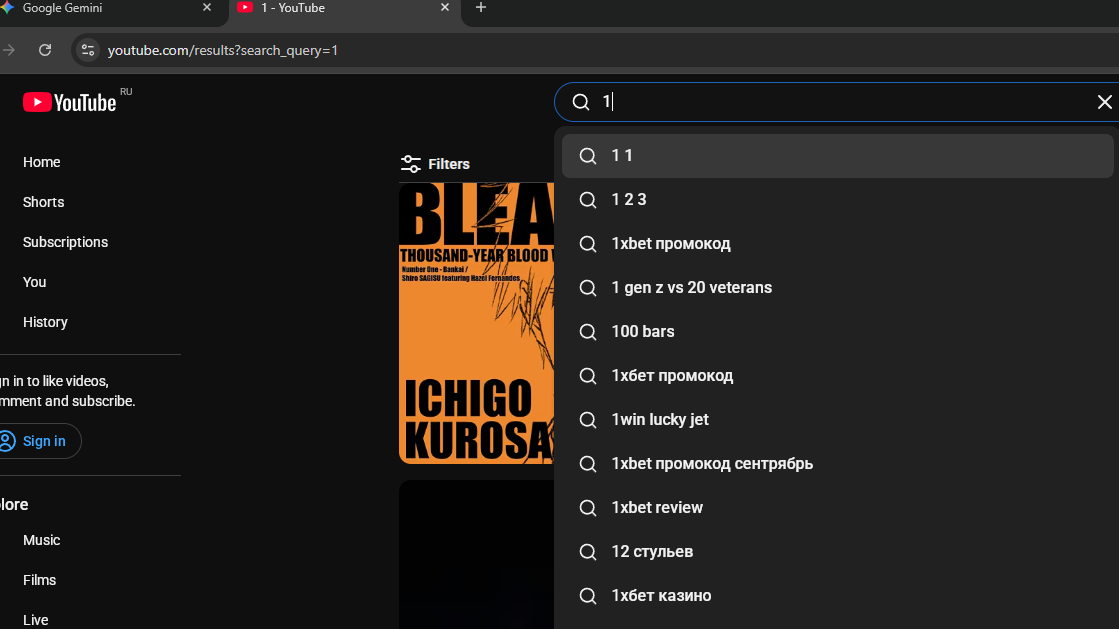Open site information icon in address bar
This screenshot has height=629, width=1119.
88,50
